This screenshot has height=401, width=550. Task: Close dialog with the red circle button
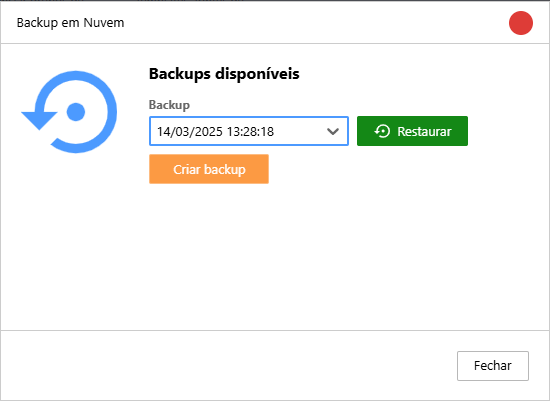pos(521,23)
